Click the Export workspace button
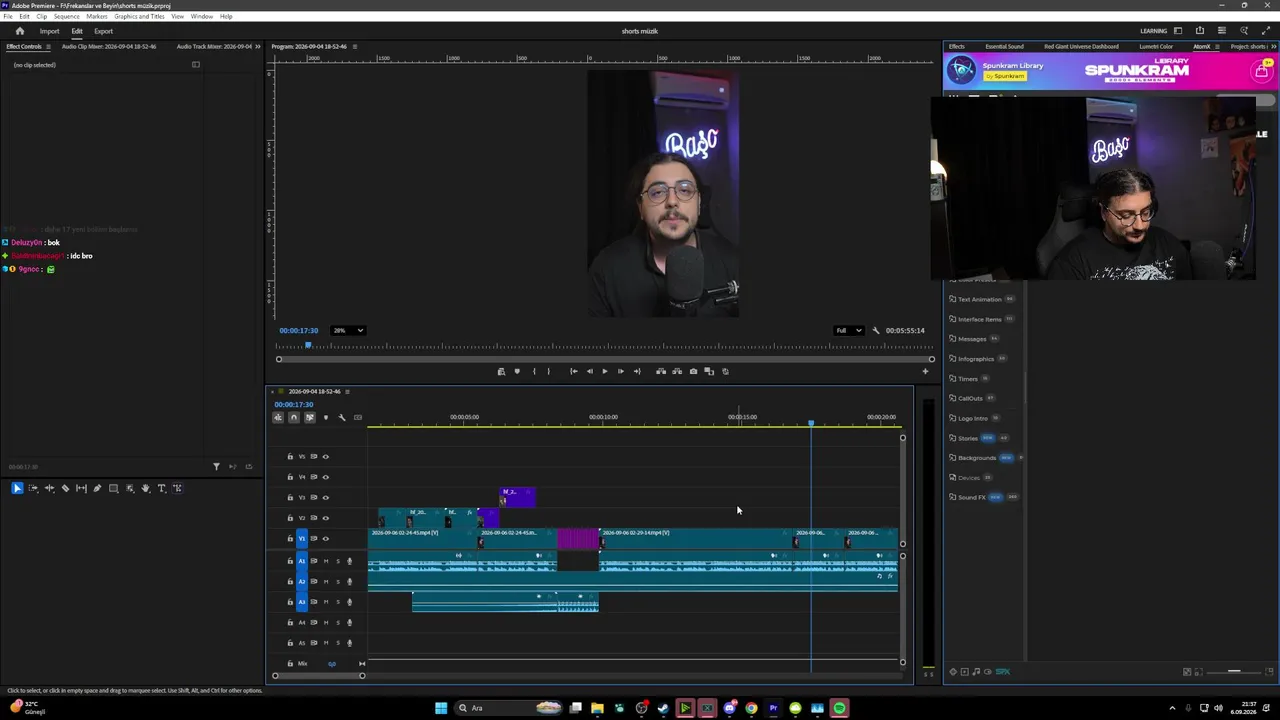This screenshot has height=720, width=1280. click(104, 31)
